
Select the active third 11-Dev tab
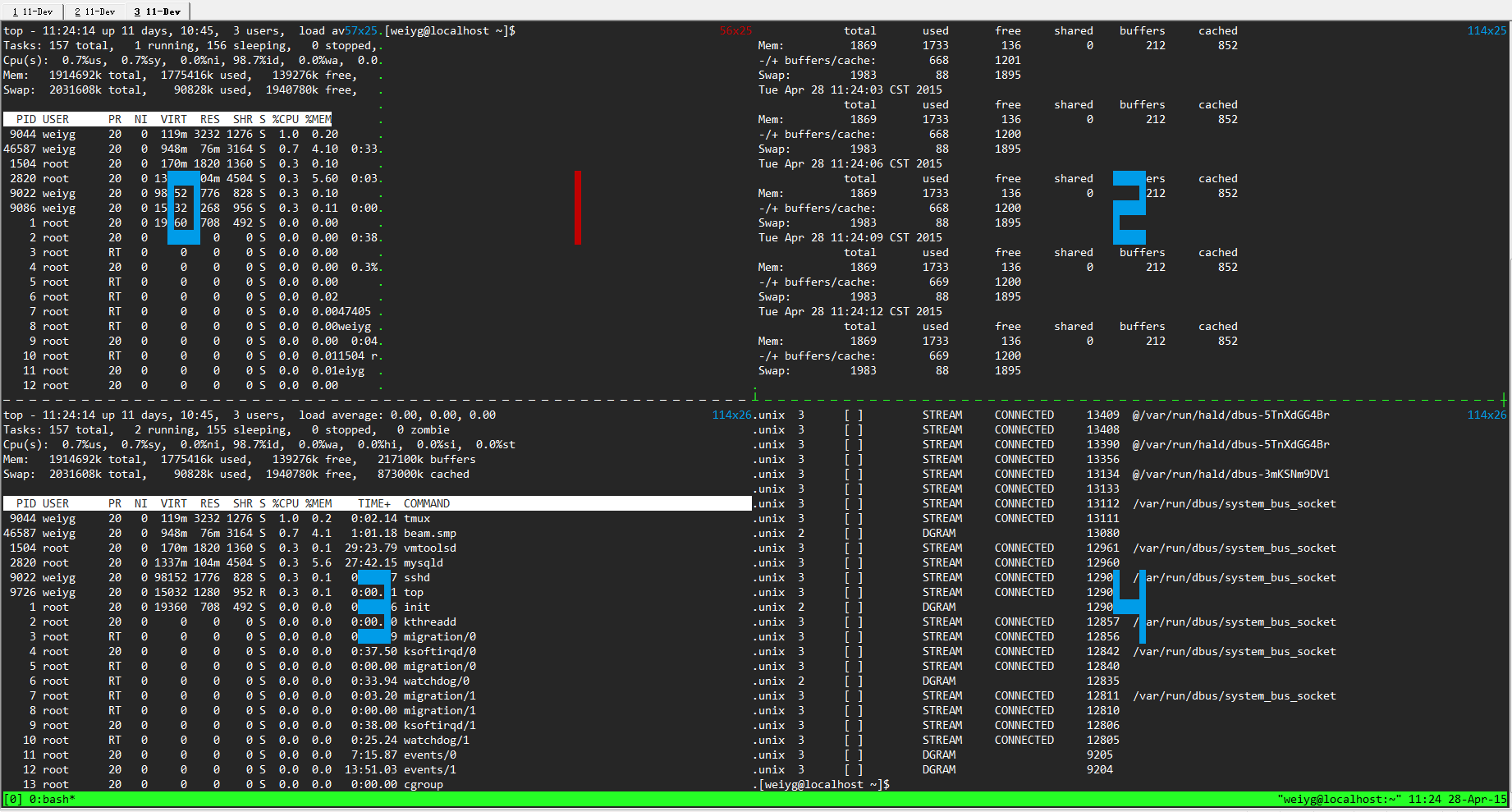click(x=158, y=11)
